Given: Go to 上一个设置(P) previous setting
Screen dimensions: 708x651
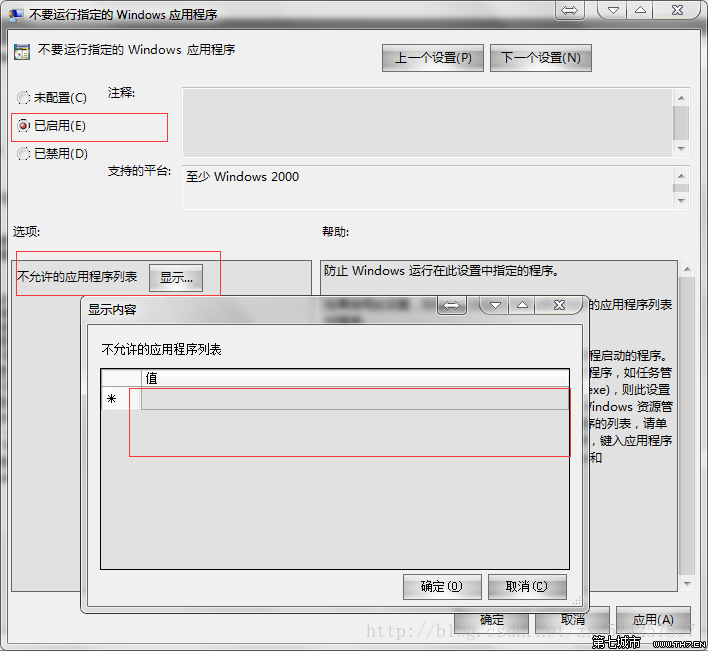Looking at the screenshot, I should coord(433,58).
